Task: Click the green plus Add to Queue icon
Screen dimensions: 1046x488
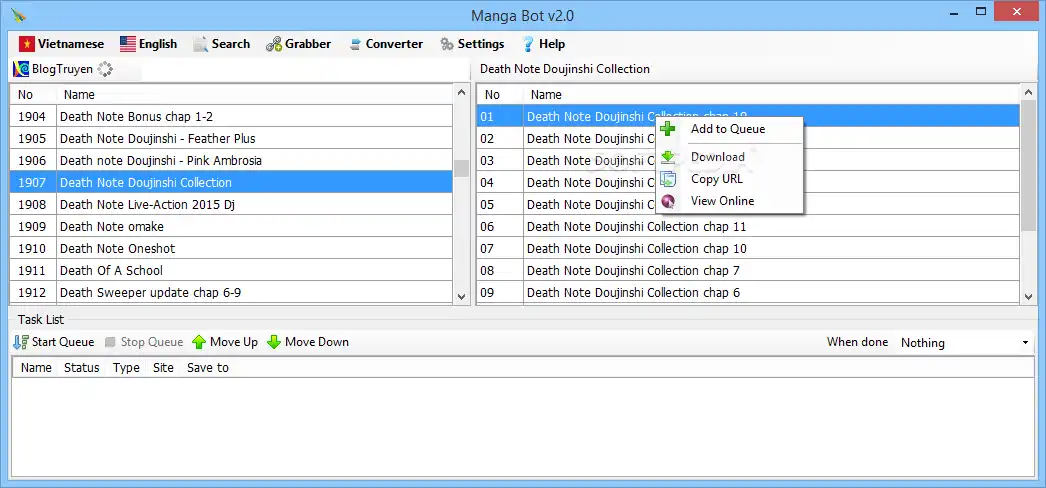Action: 667,129
